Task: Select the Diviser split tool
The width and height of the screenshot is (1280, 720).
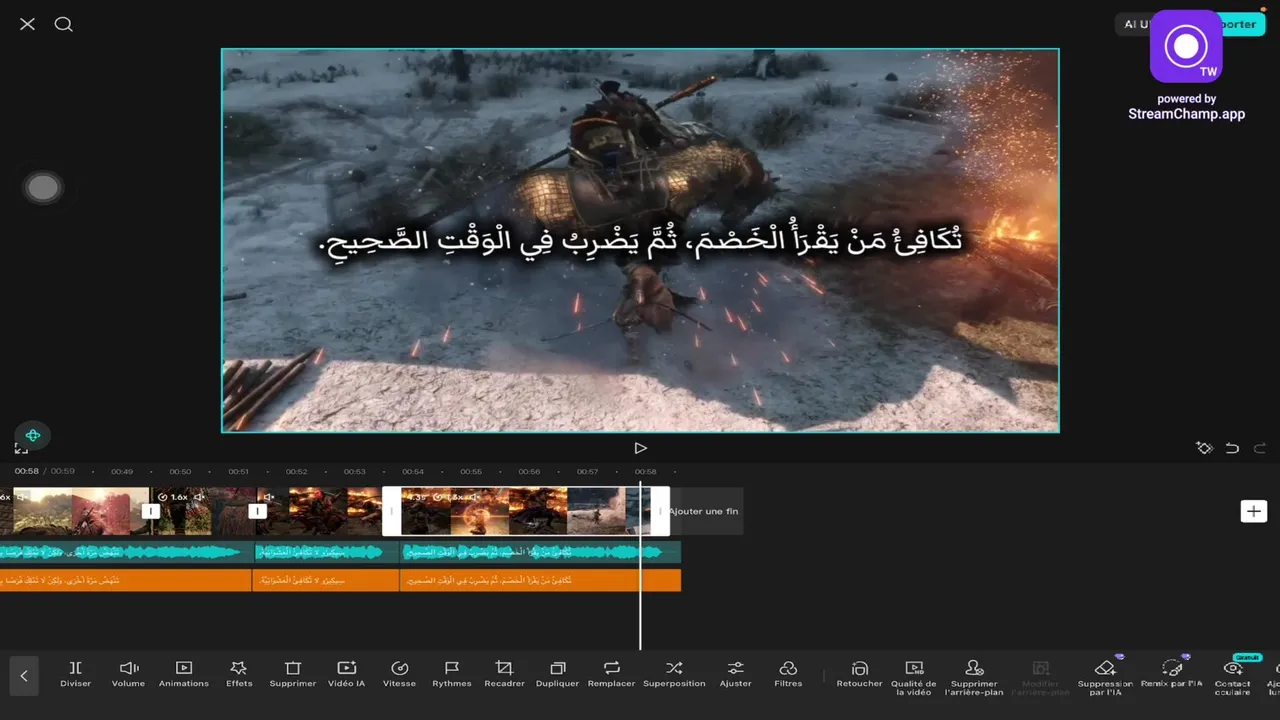Action: tap(75, 674)
